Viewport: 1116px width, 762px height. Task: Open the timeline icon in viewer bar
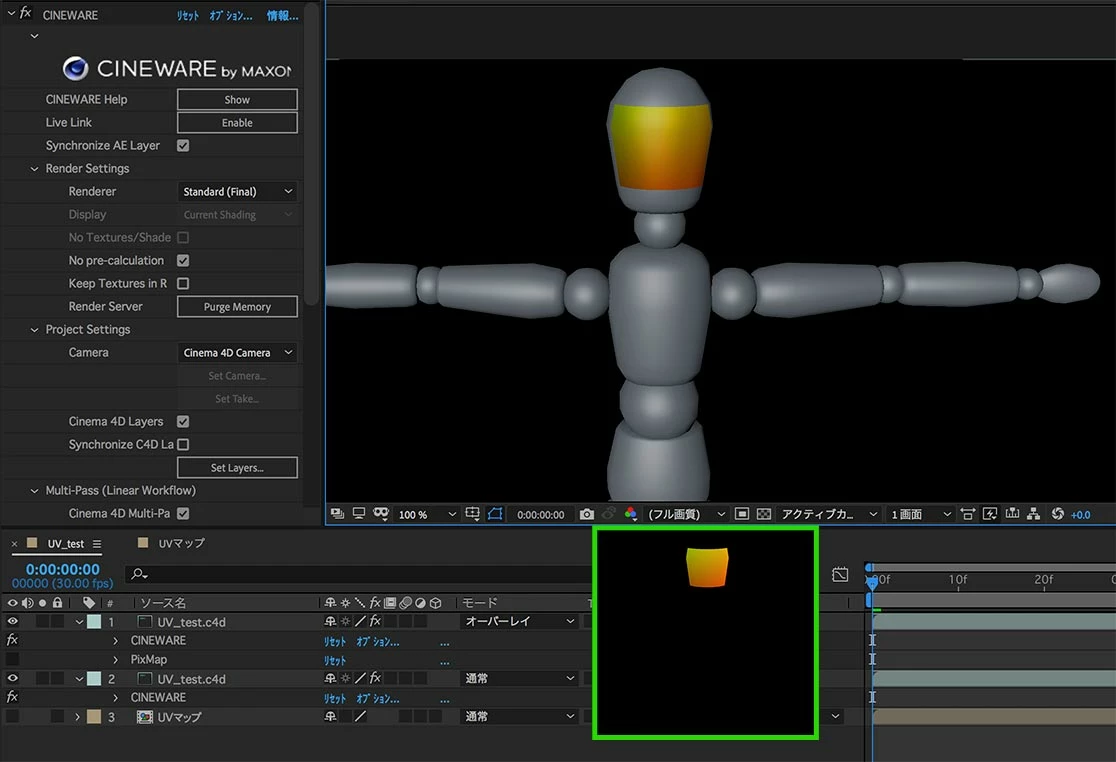coord(1012,514)
